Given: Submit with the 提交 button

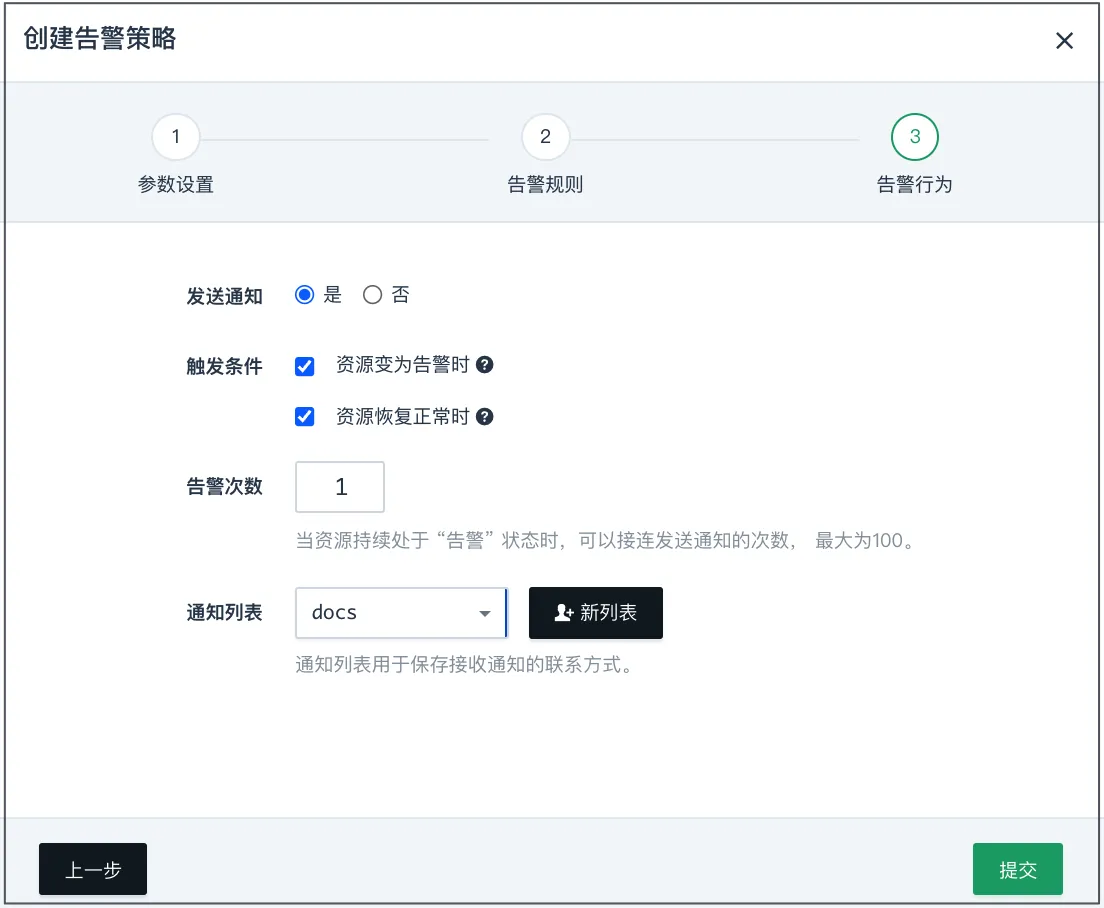Looking at the screenshot, I should pos(1017,869).
